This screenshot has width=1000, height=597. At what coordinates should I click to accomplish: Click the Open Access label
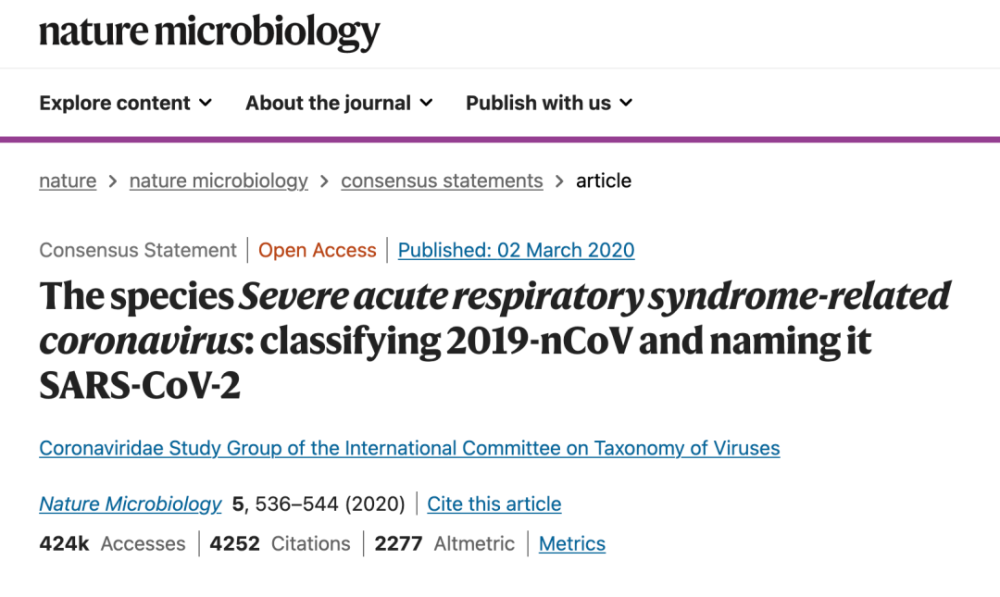(x=317, y=250)
